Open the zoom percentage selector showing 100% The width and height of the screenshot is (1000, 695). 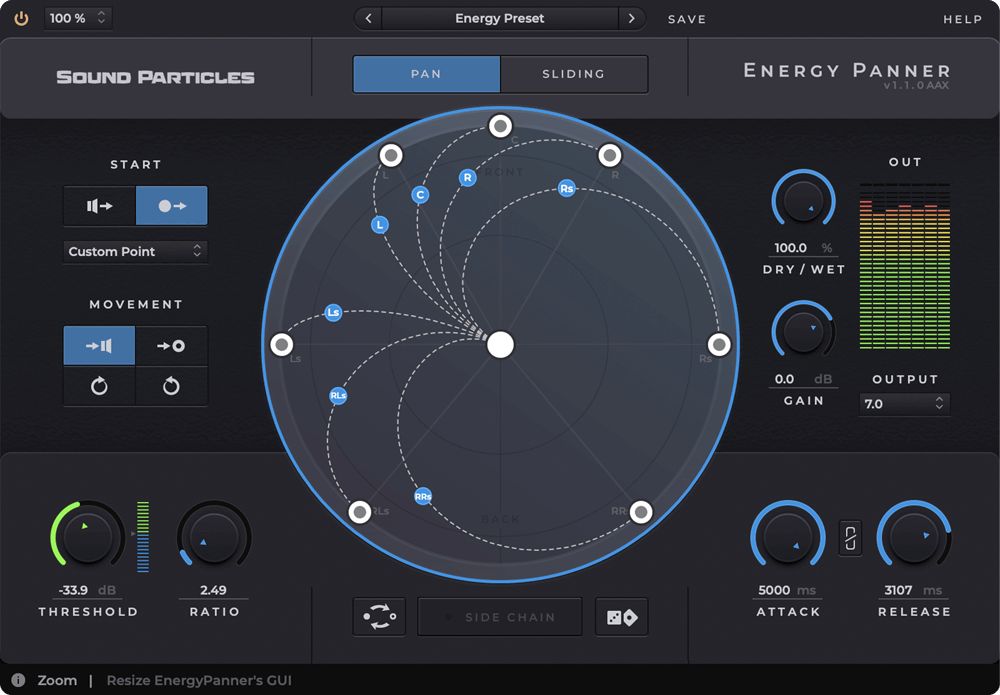78,17
